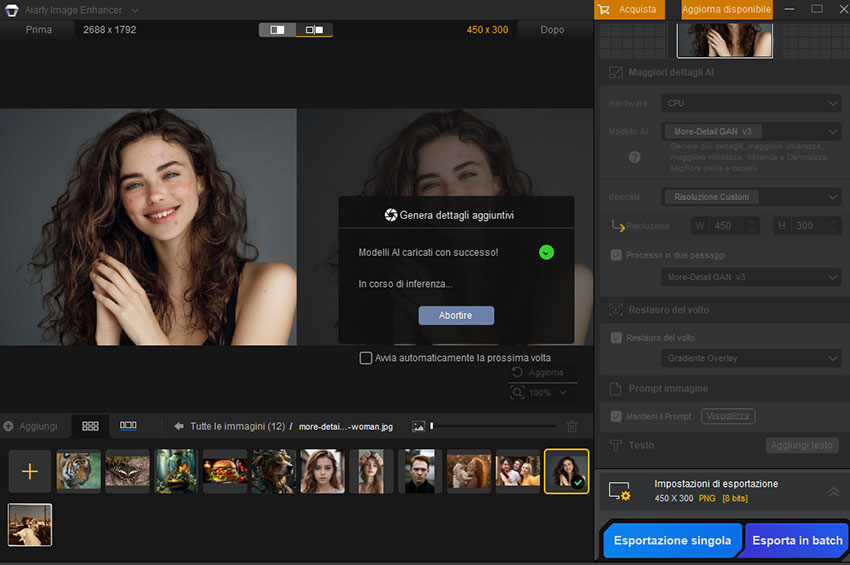Click the Maggiori dettagli AI section icon
This screenshot has width=850, height=565.
(x=616, y=73)
